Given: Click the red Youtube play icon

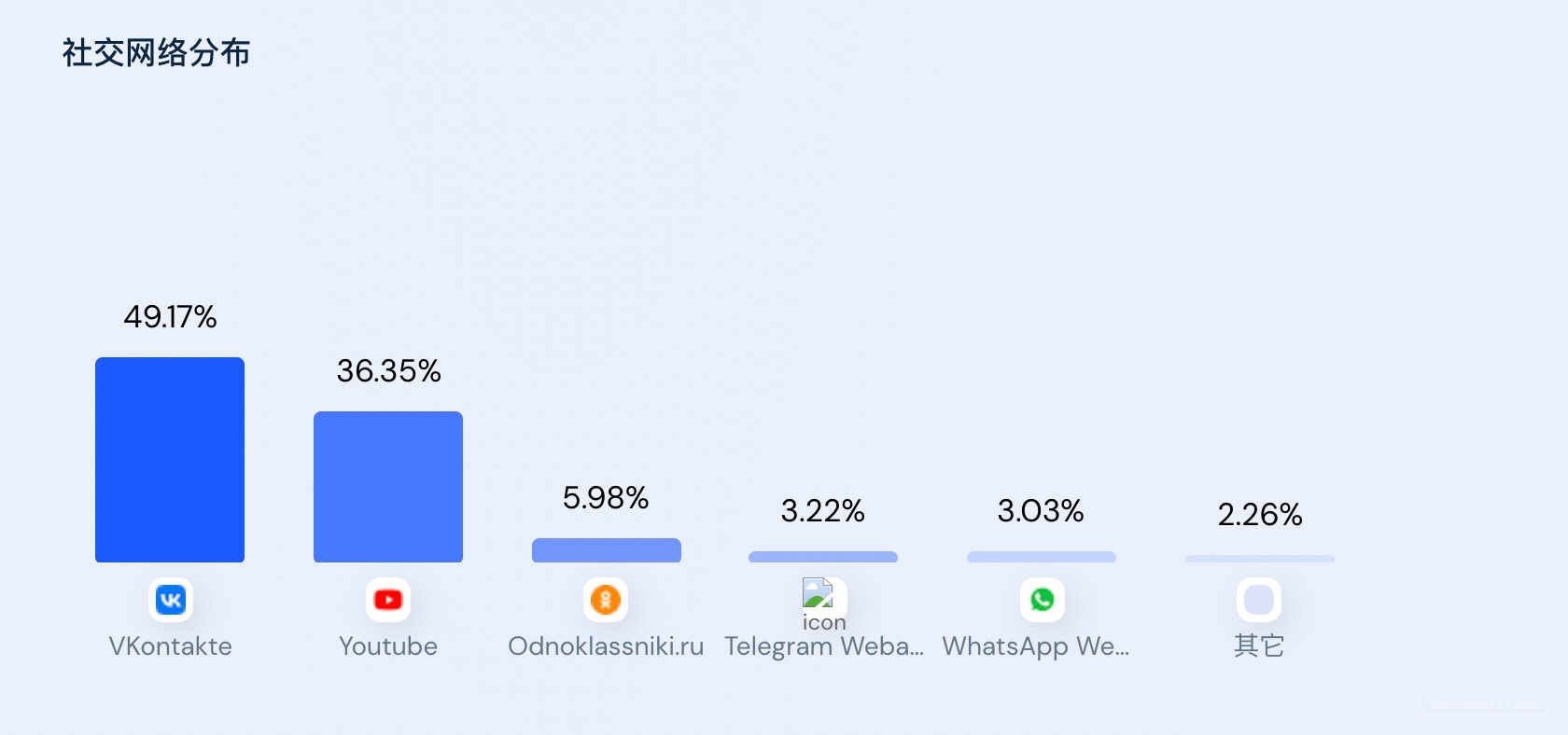Looking at the screenshot, I should pyautogui.click(x=388, y=600).
